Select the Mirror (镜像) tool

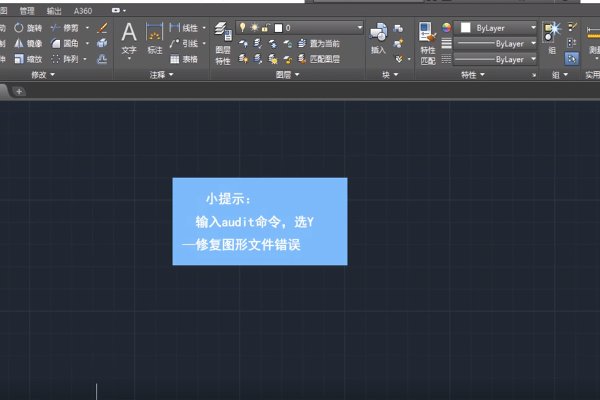pos(28,43)
